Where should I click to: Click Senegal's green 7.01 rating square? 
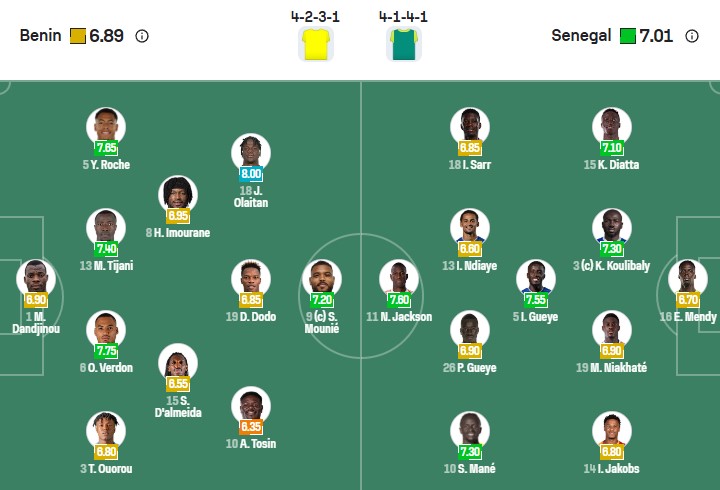point(627,36)
